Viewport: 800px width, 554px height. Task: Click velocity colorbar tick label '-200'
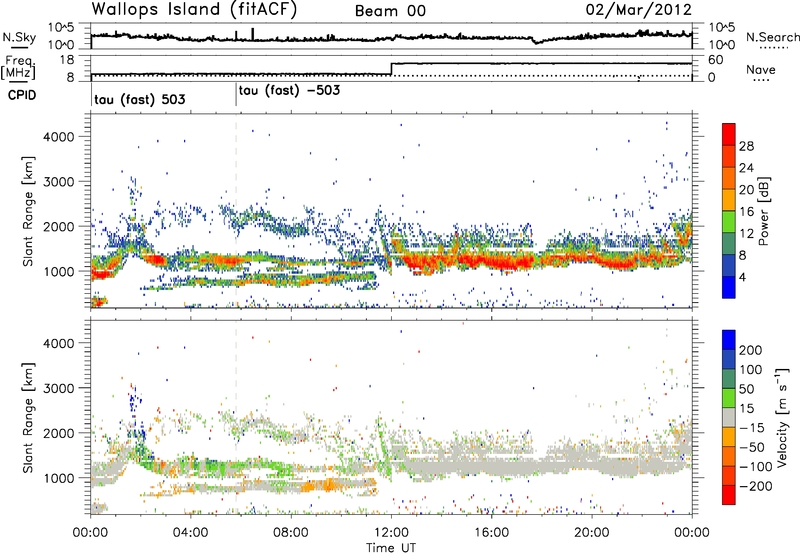click(x=756, y=486)
